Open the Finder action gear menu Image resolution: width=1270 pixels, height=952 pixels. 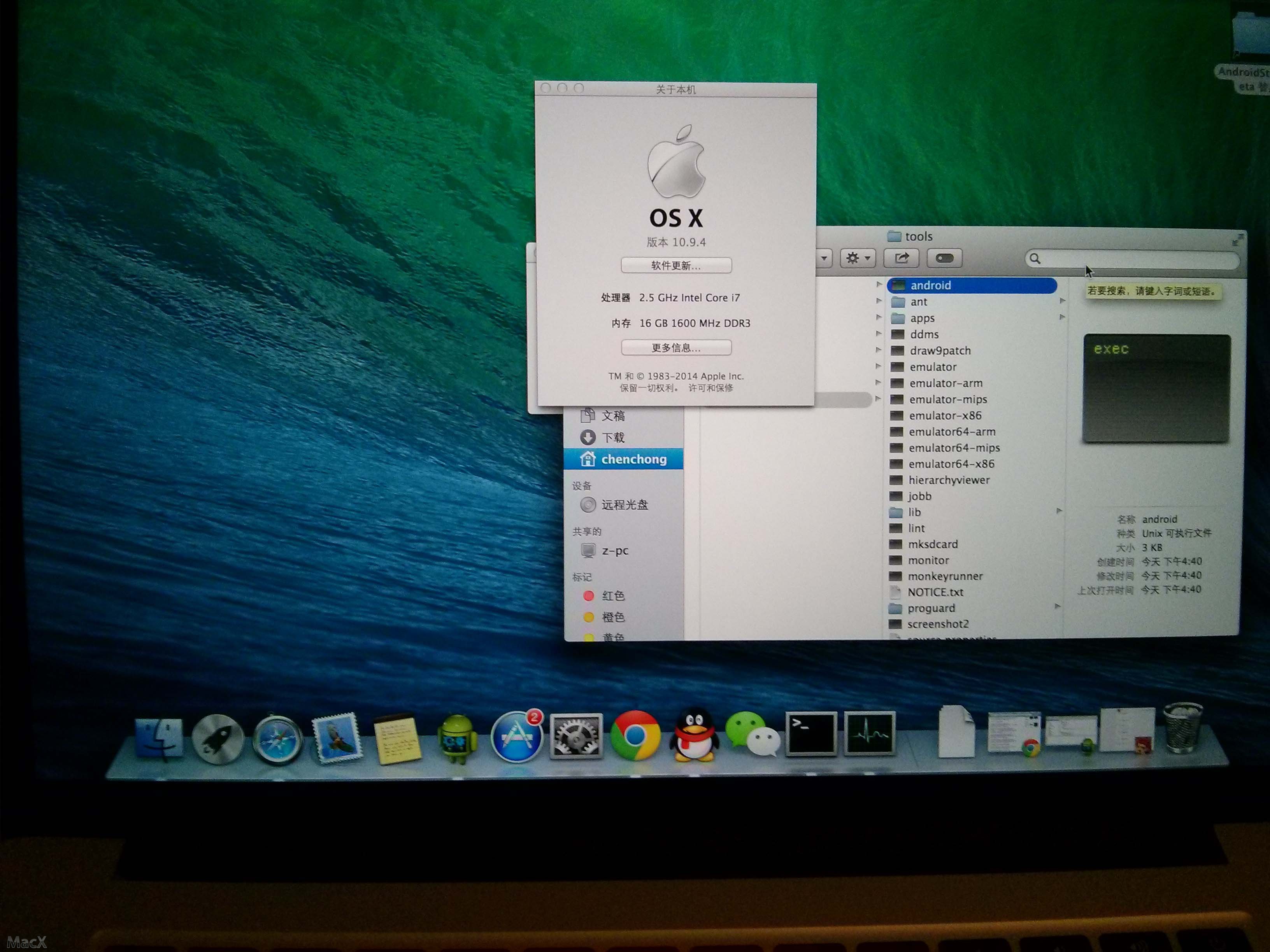tap(858, 258)
